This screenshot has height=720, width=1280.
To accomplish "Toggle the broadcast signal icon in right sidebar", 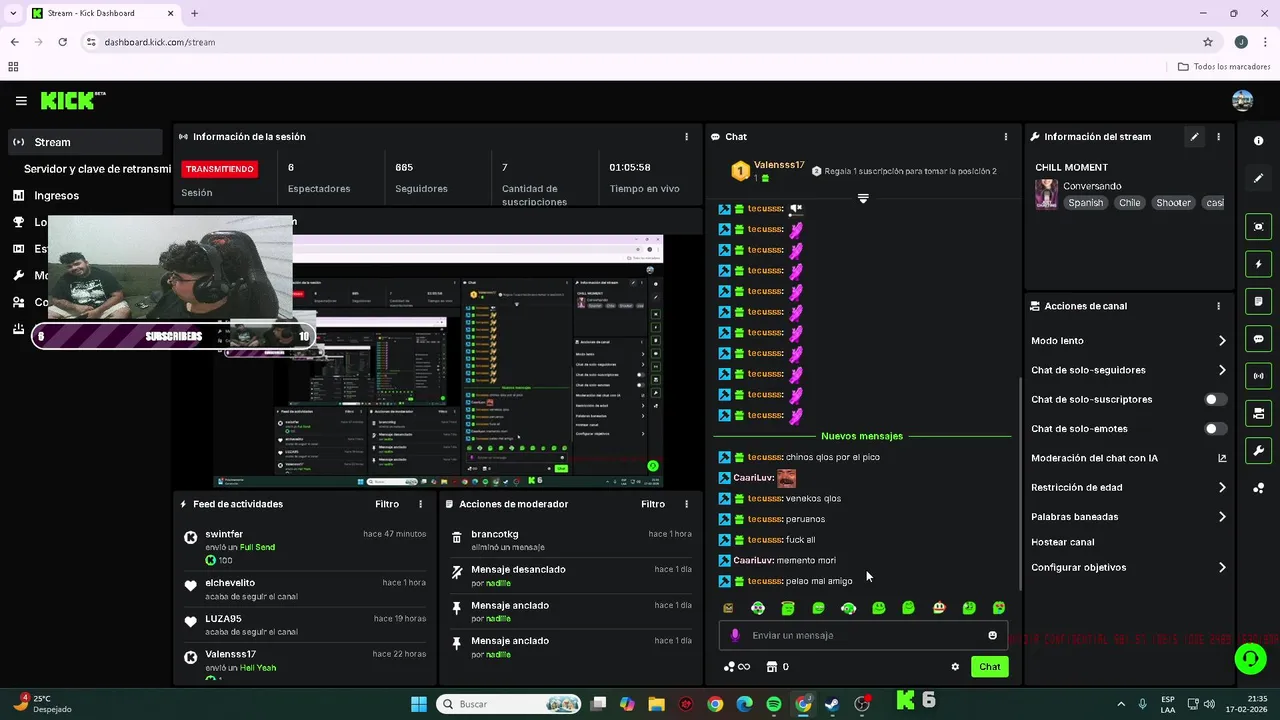I will pyautogui.click(x=1258, y=376).
